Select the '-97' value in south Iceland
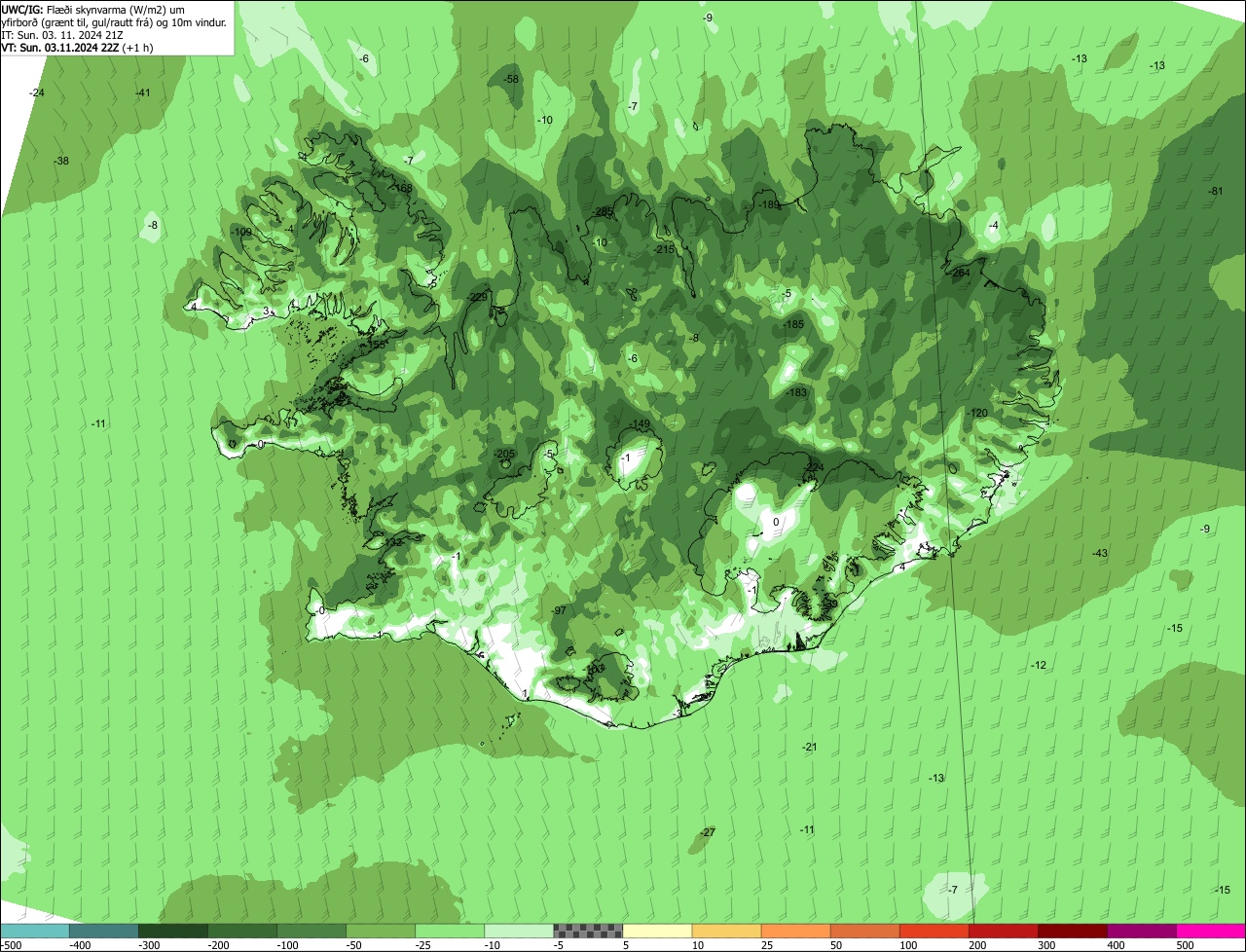The height and width of the screenshot is (952, 1246). (x=559, y=610)
